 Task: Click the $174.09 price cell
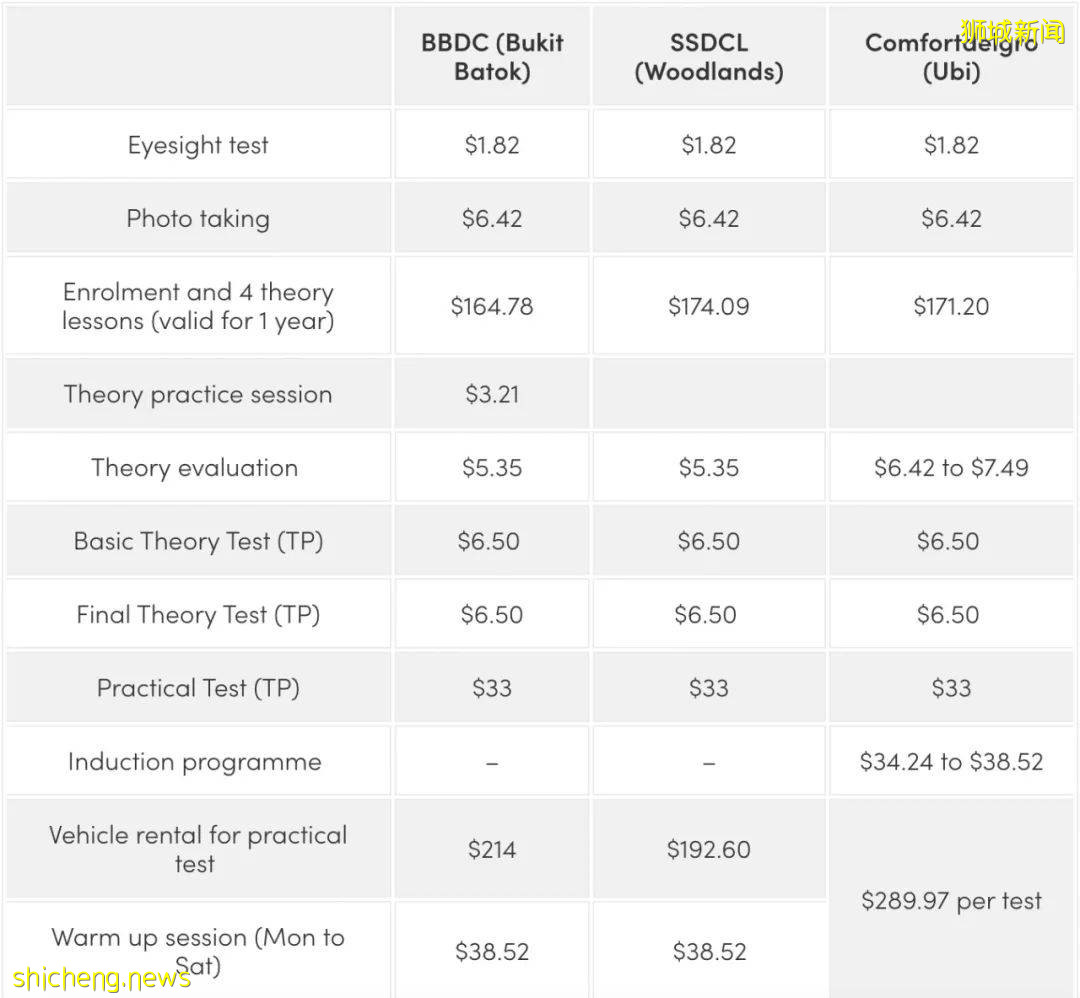pos(708,306)
